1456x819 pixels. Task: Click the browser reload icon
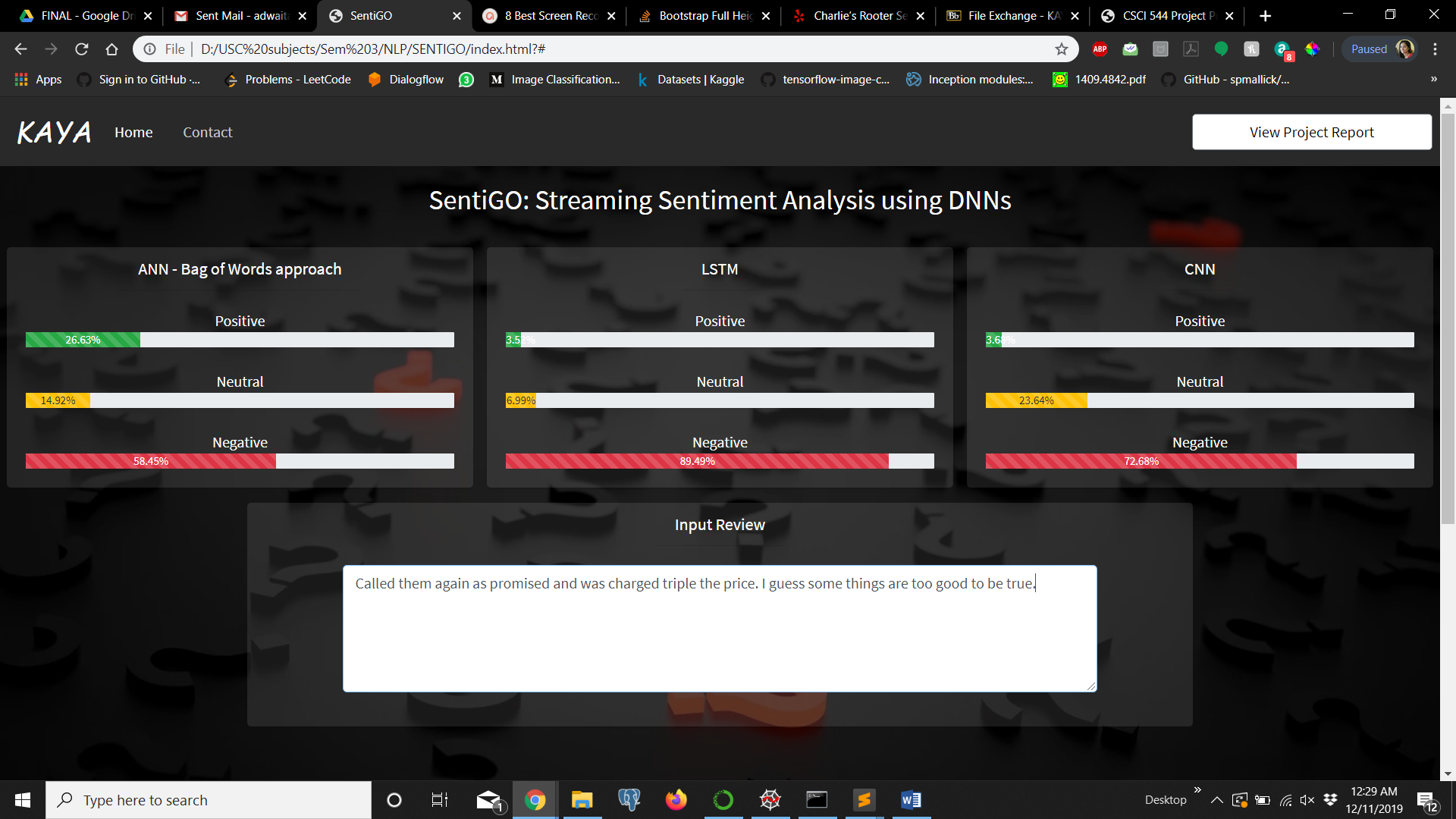(x=82, y=49)
